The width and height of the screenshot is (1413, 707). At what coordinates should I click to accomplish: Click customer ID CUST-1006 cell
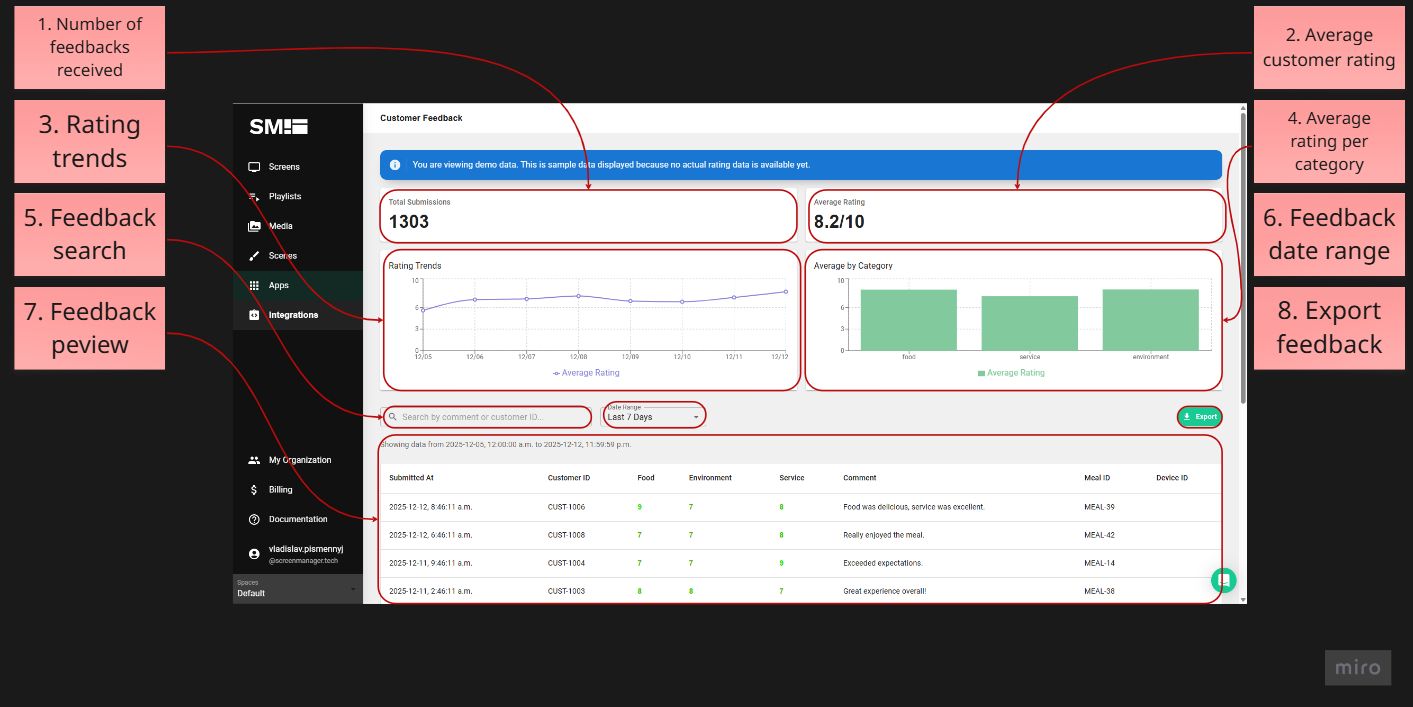[x=567, y=507]
